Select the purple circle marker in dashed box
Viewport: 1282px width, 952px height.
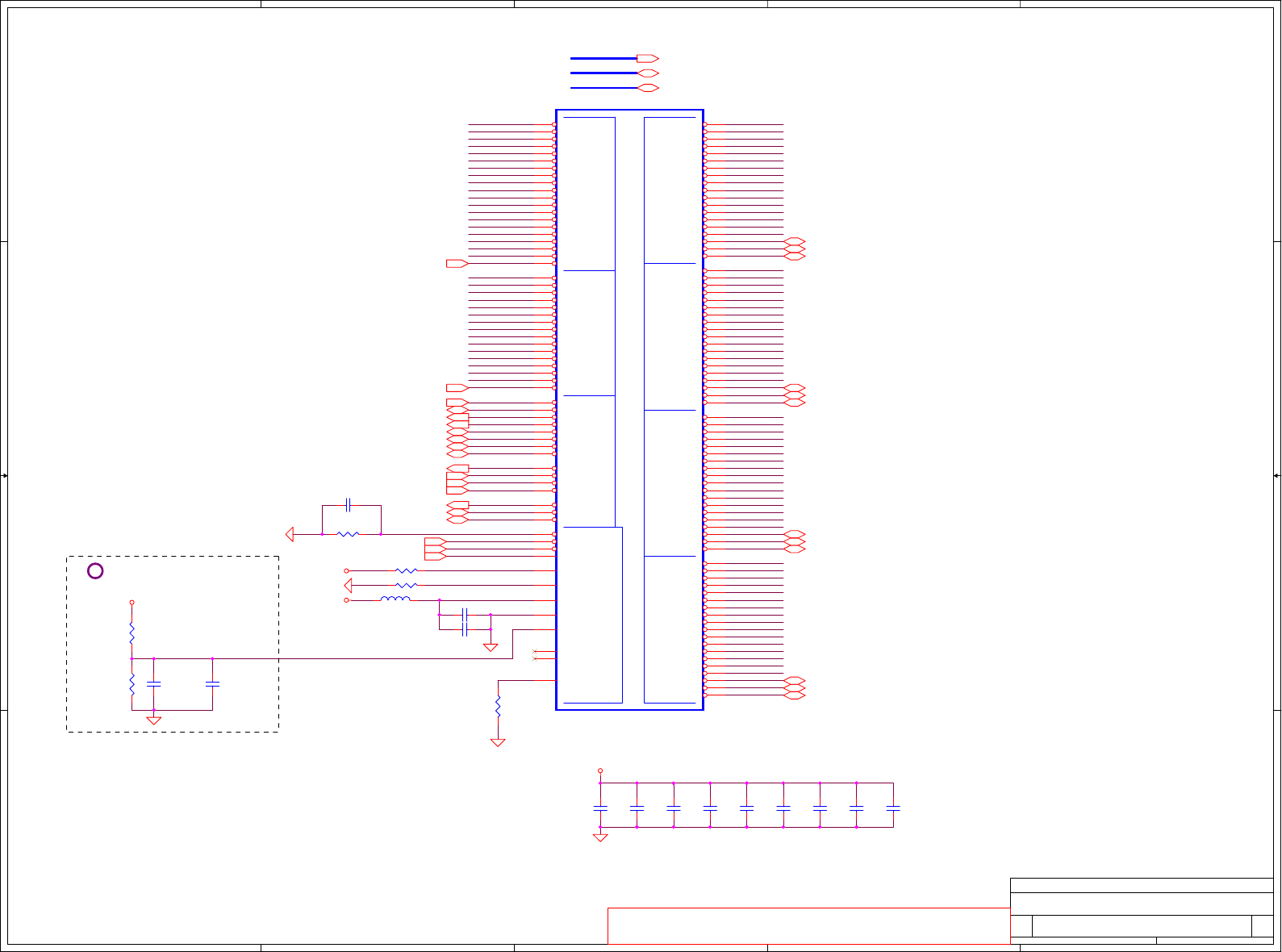pyautogui.click(x=95, y=571)
